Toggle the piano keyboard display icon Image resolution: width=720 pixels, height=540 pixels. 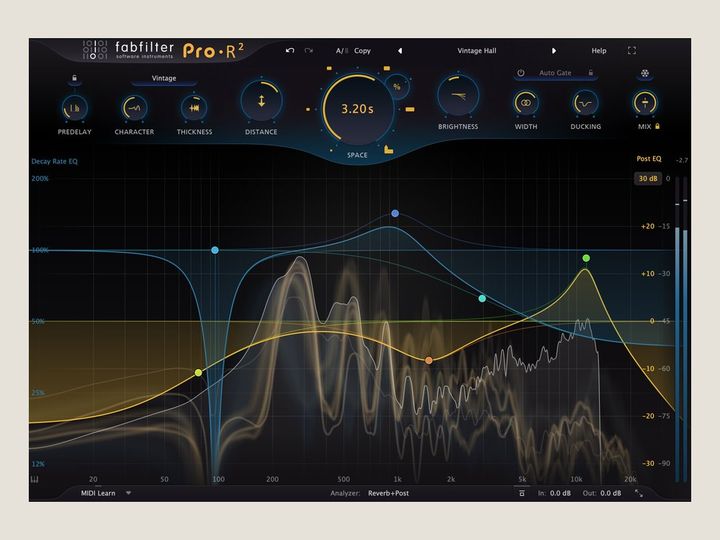[x=34, y=479]
